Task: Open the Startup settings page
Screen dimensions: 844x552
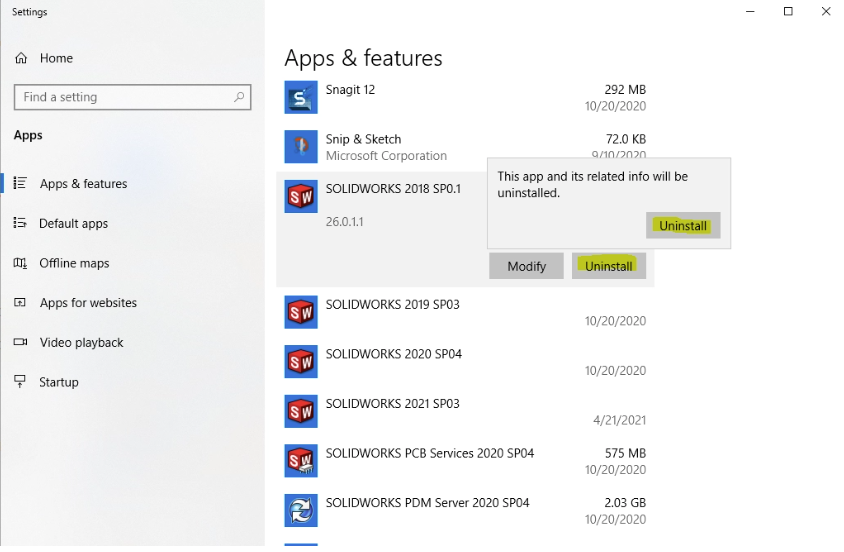Action: coord(58,382)
